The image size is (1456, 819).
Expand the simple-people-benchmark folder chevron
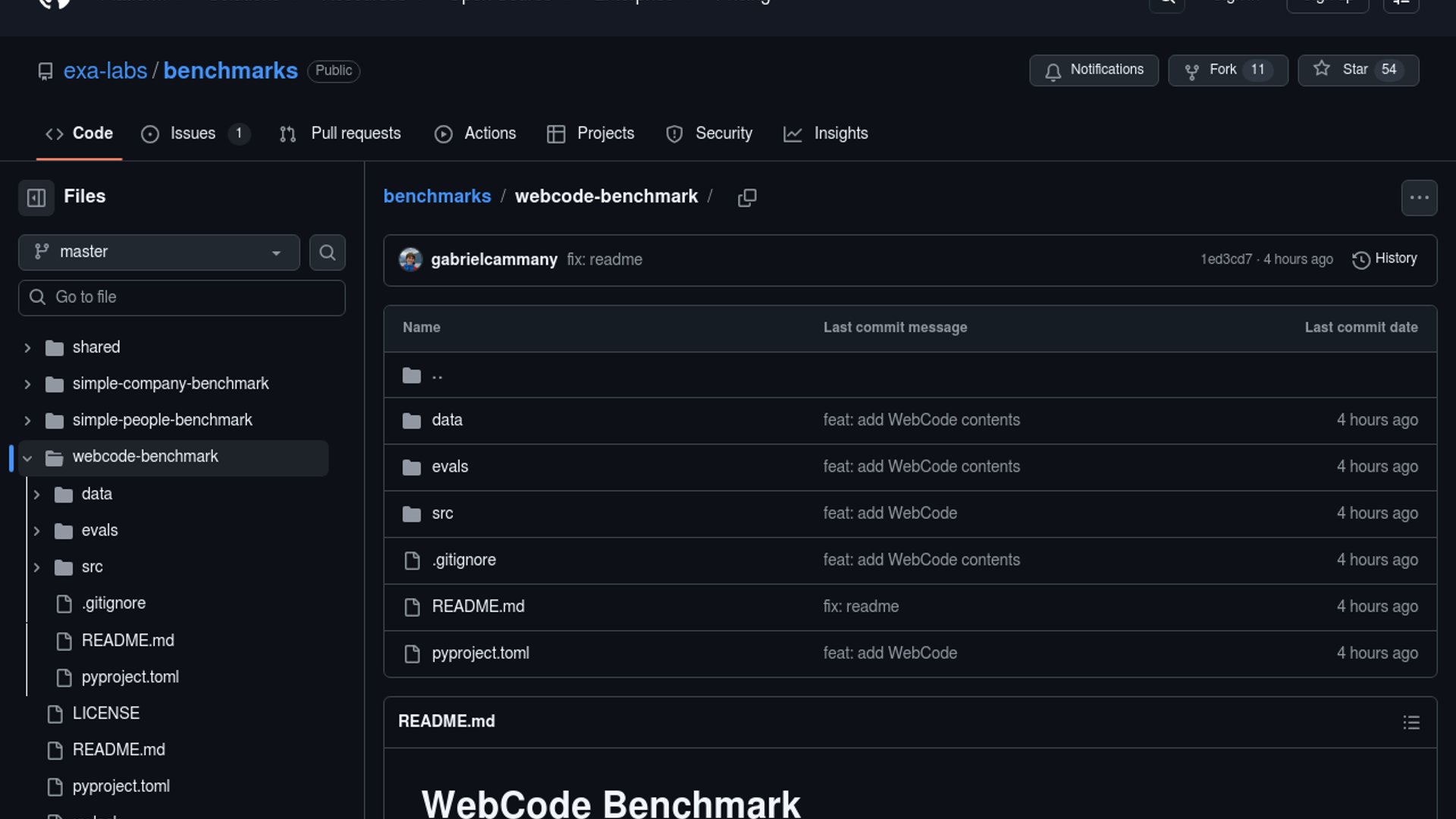[x=27, y=420]
